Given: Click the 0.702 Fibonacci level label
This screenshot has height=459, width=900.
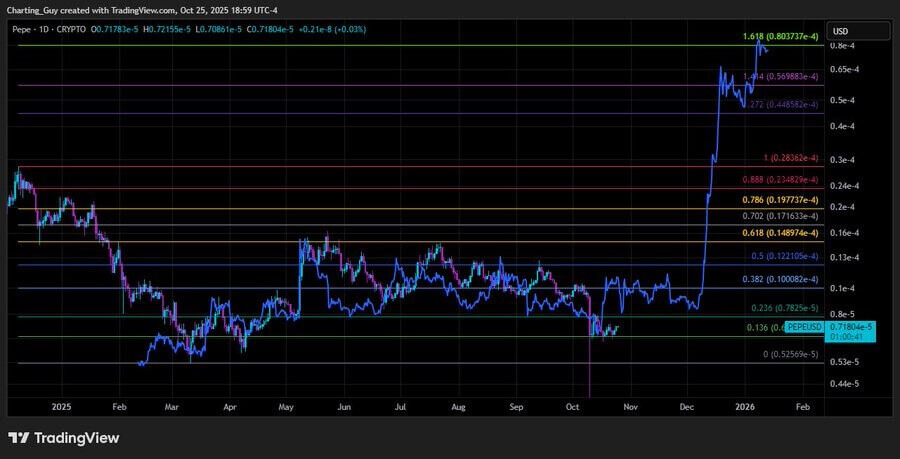Looking at the screenshot, I should pyautogui.click(x=780, y=216).
